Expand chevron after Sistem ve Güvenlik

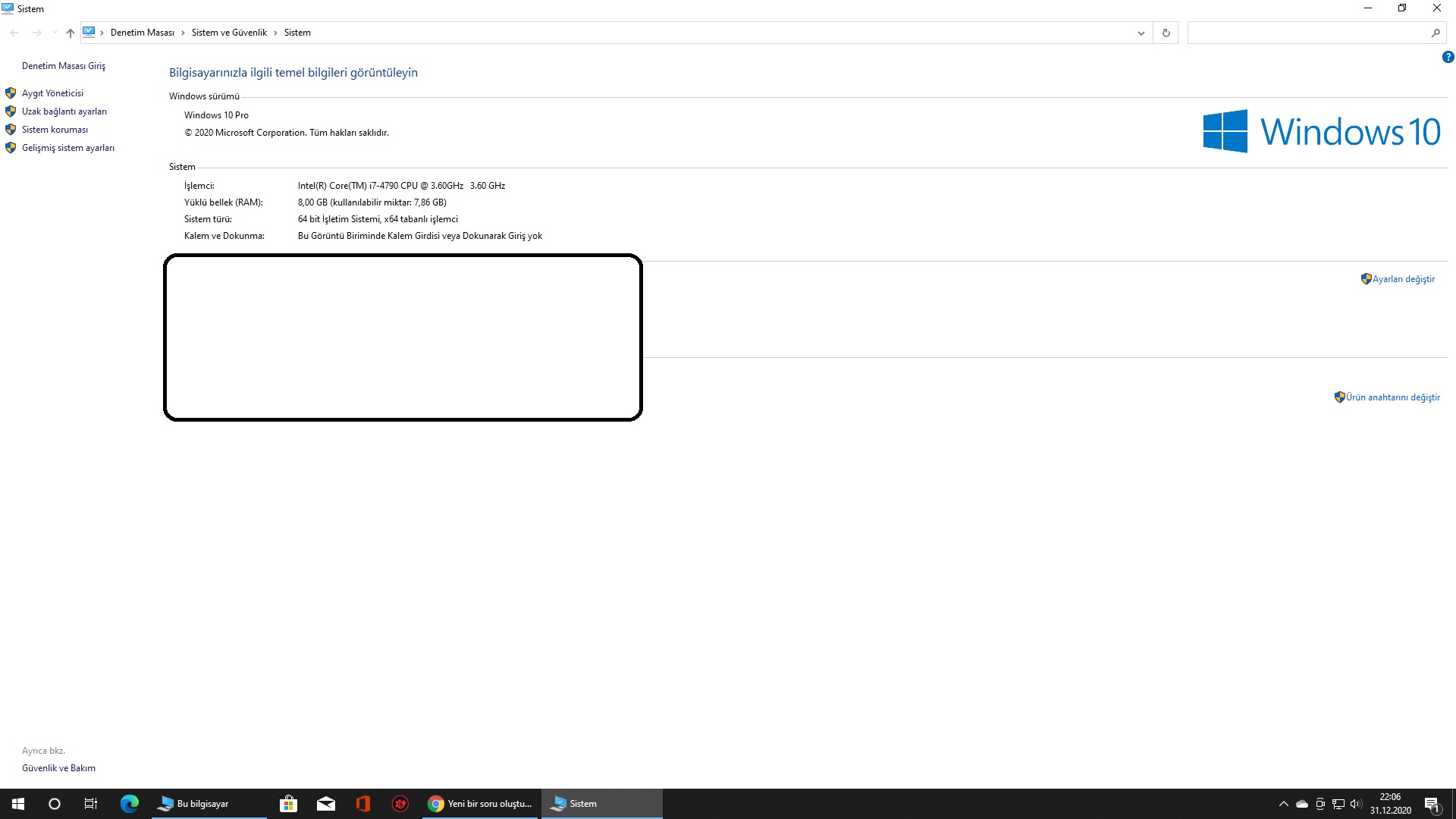[x=275, y=33]
